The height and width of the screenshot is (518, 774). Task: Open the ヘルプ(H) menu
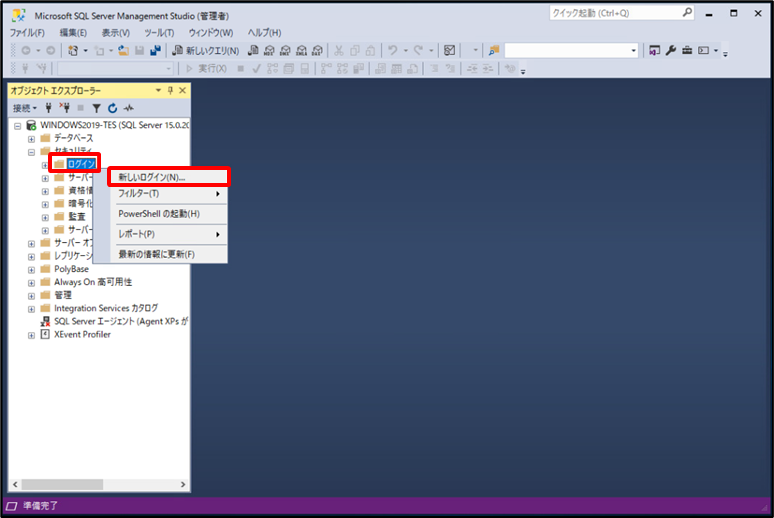265,33
